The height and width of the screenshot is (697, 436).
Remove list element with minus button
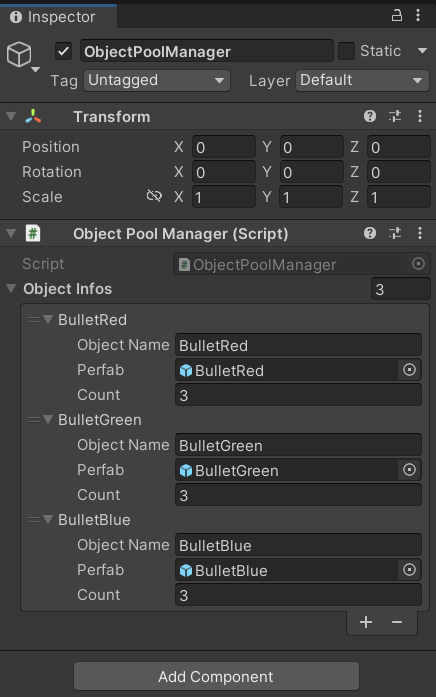(x=397, y=622)
